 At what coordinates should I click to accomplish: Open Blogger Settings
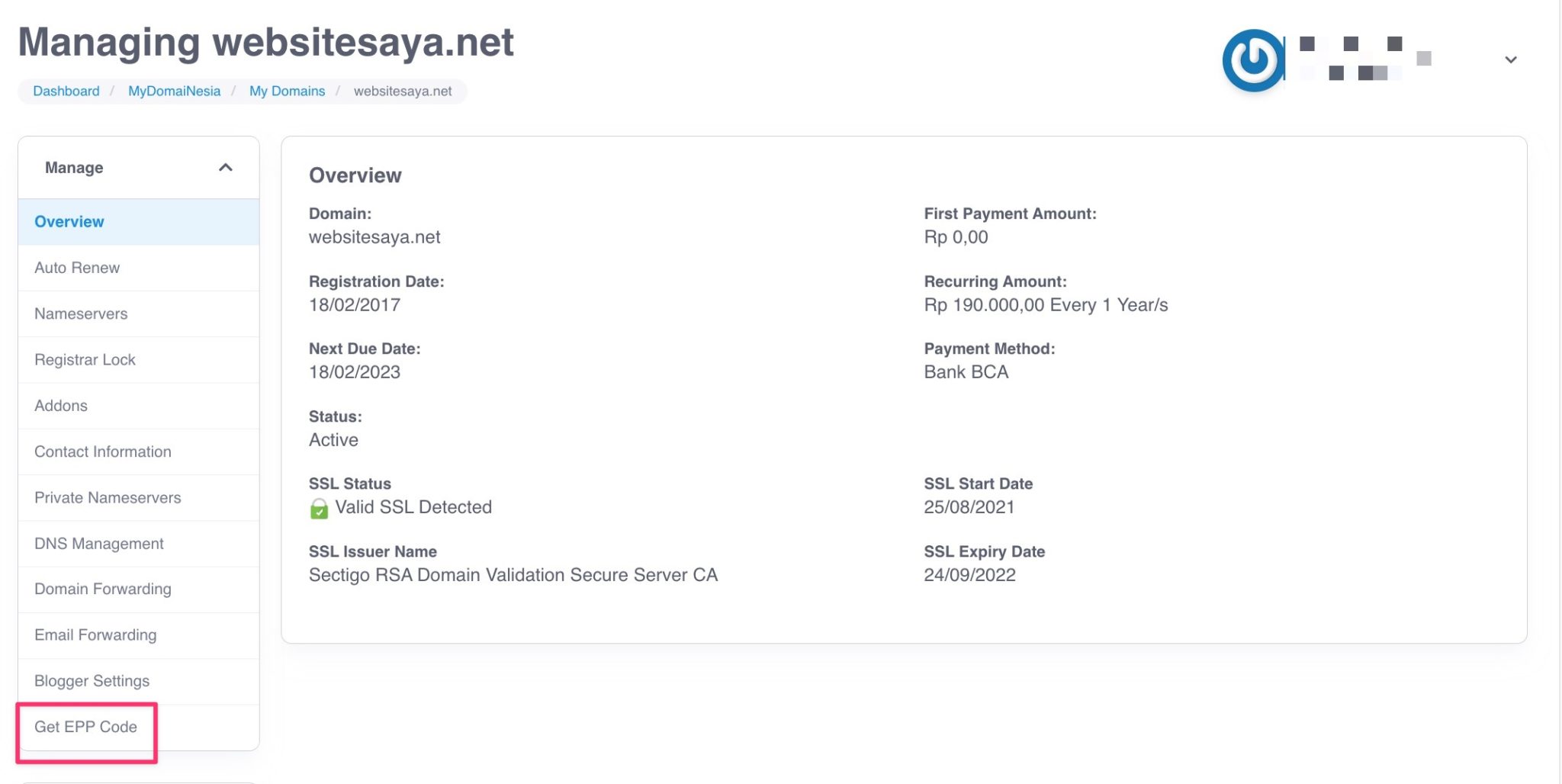(x=91, y=681)
